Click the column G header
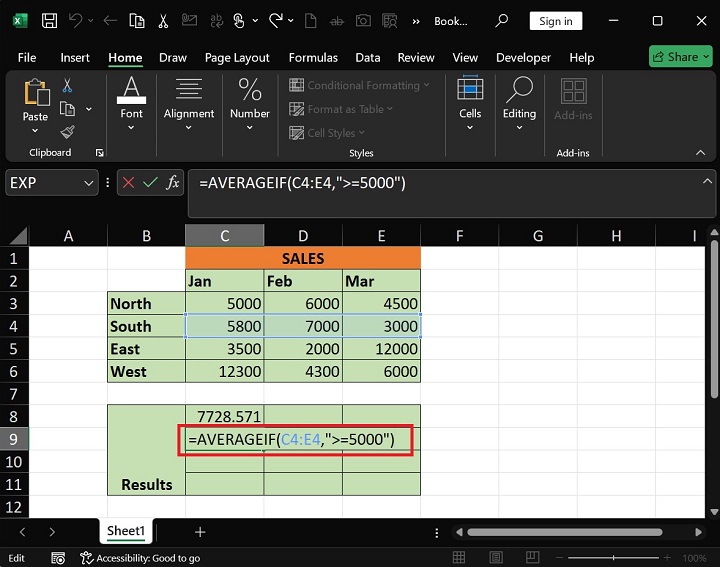Screen dimensions: 720x567 [x=537, y=236]
